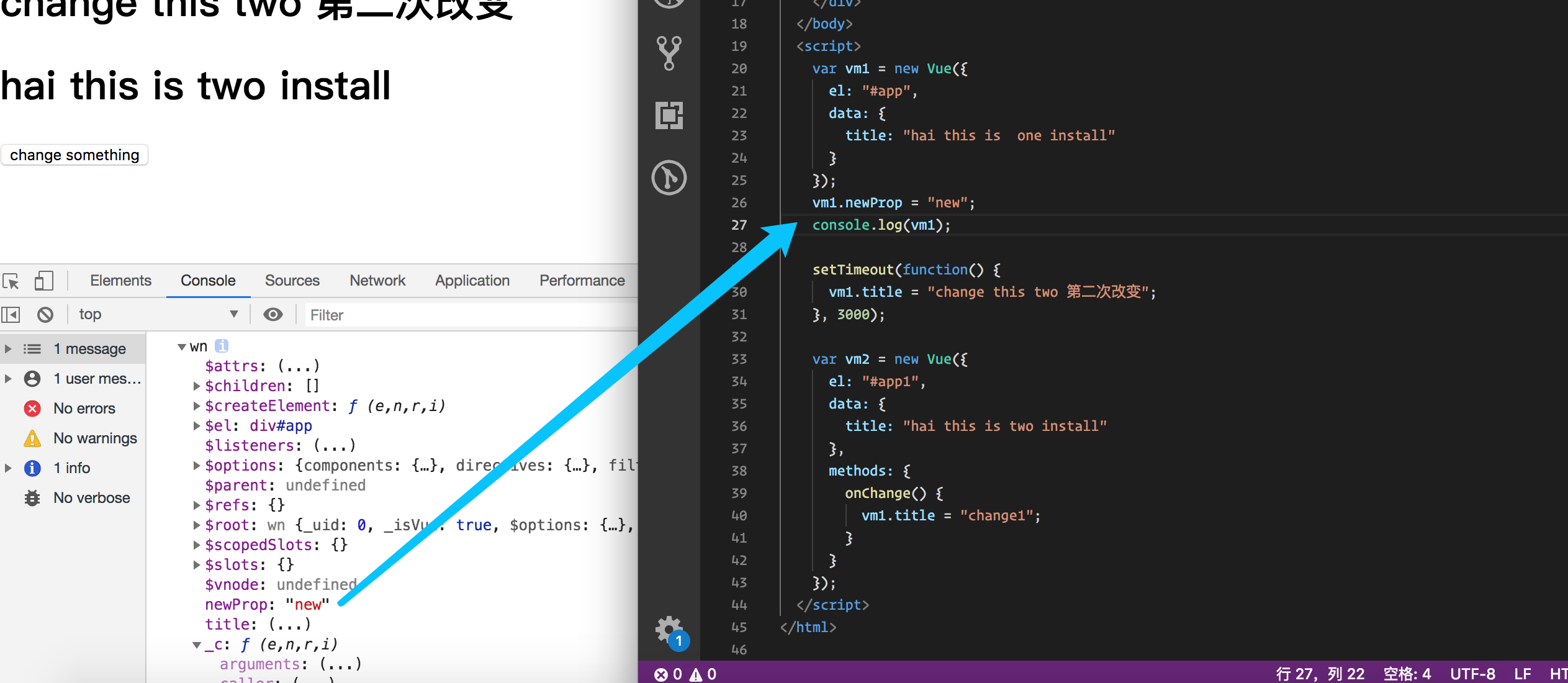
Task: Click the blue info badge next to wn
Action: (x=222, y=346)
